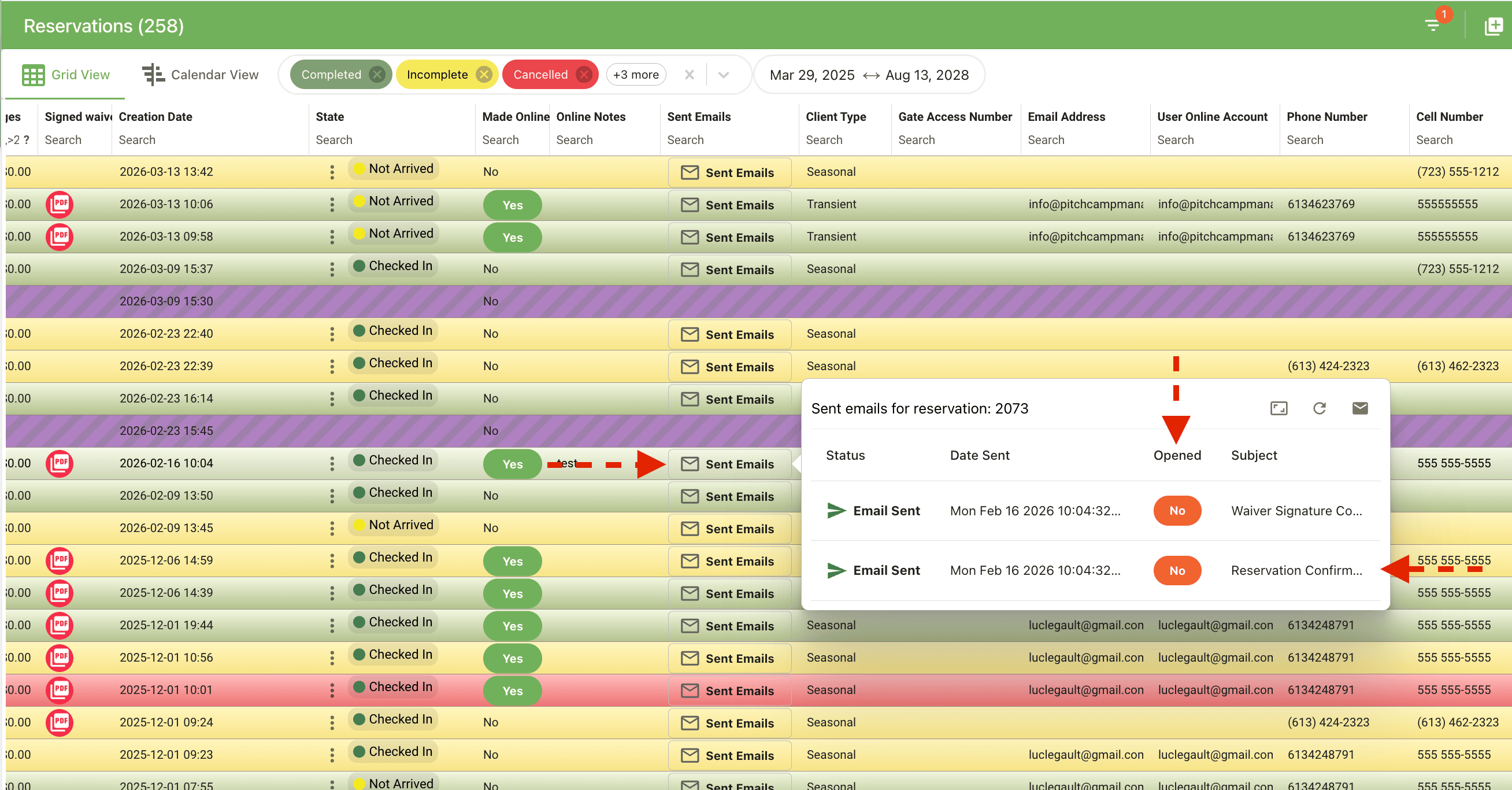Open the PDF waiver on the 2025-12-06 14:59 row
This screenshot has height=790, width=1512.
pyautogui.click(x=60, y=560)
